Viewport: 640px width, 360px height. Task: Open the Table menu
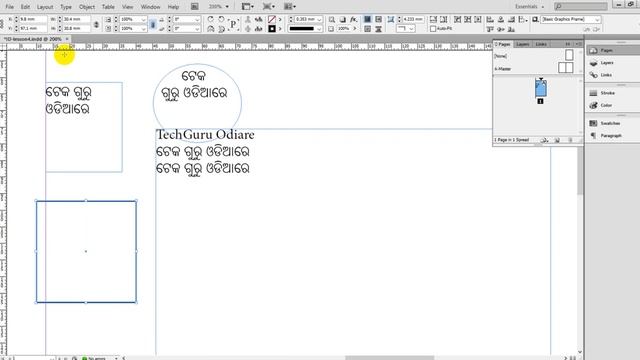pyautogui.click(x=108, y=7)
